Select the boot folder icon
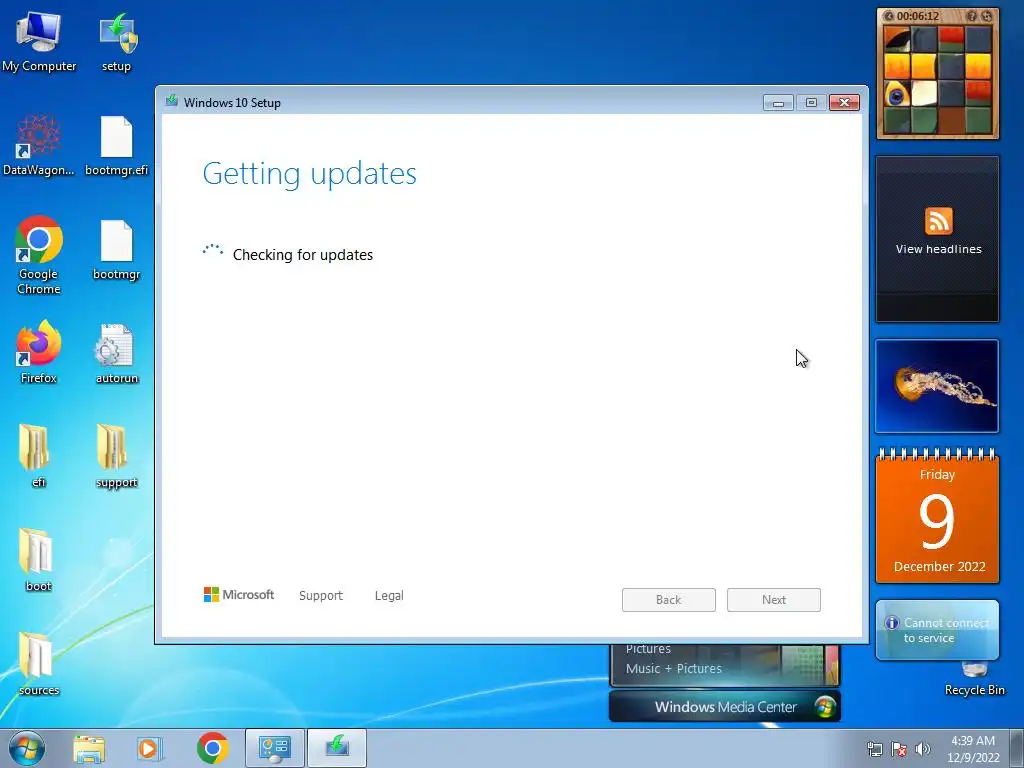 [x=37, y=560]
